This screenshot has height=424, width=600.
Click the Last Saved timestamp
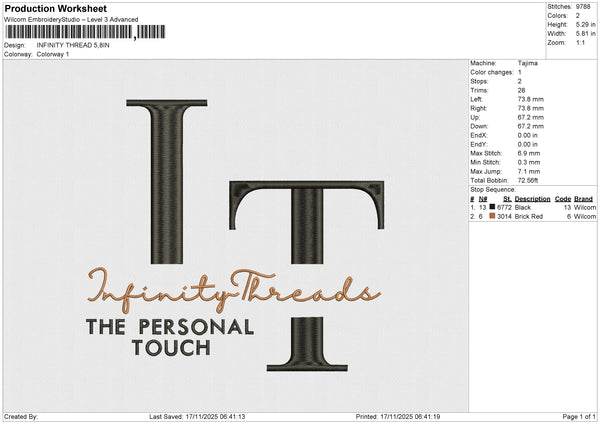[x=197, y=416]
